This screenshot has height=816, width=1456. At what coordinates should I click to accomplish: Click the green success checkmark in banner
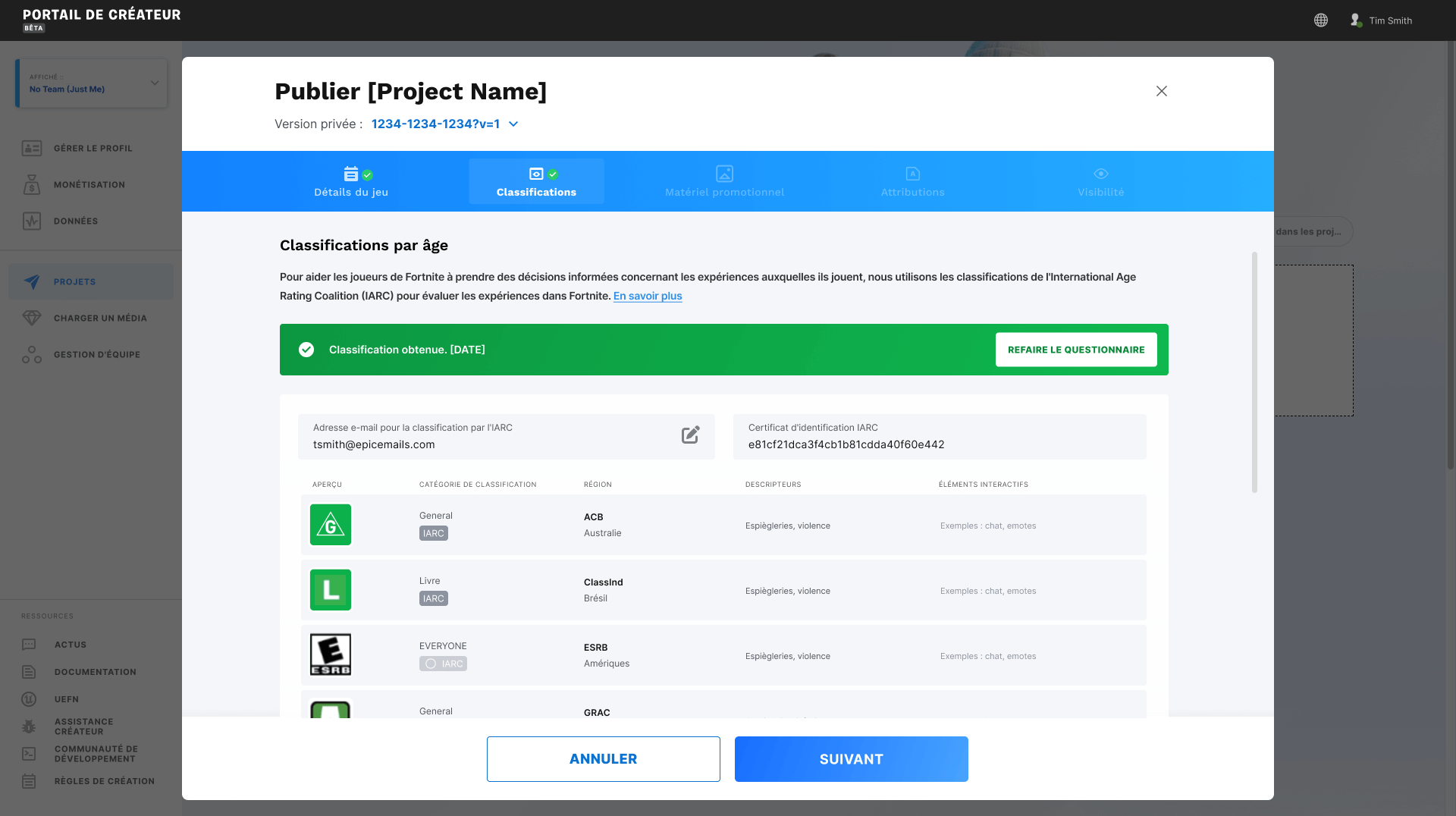coord(306,350)
